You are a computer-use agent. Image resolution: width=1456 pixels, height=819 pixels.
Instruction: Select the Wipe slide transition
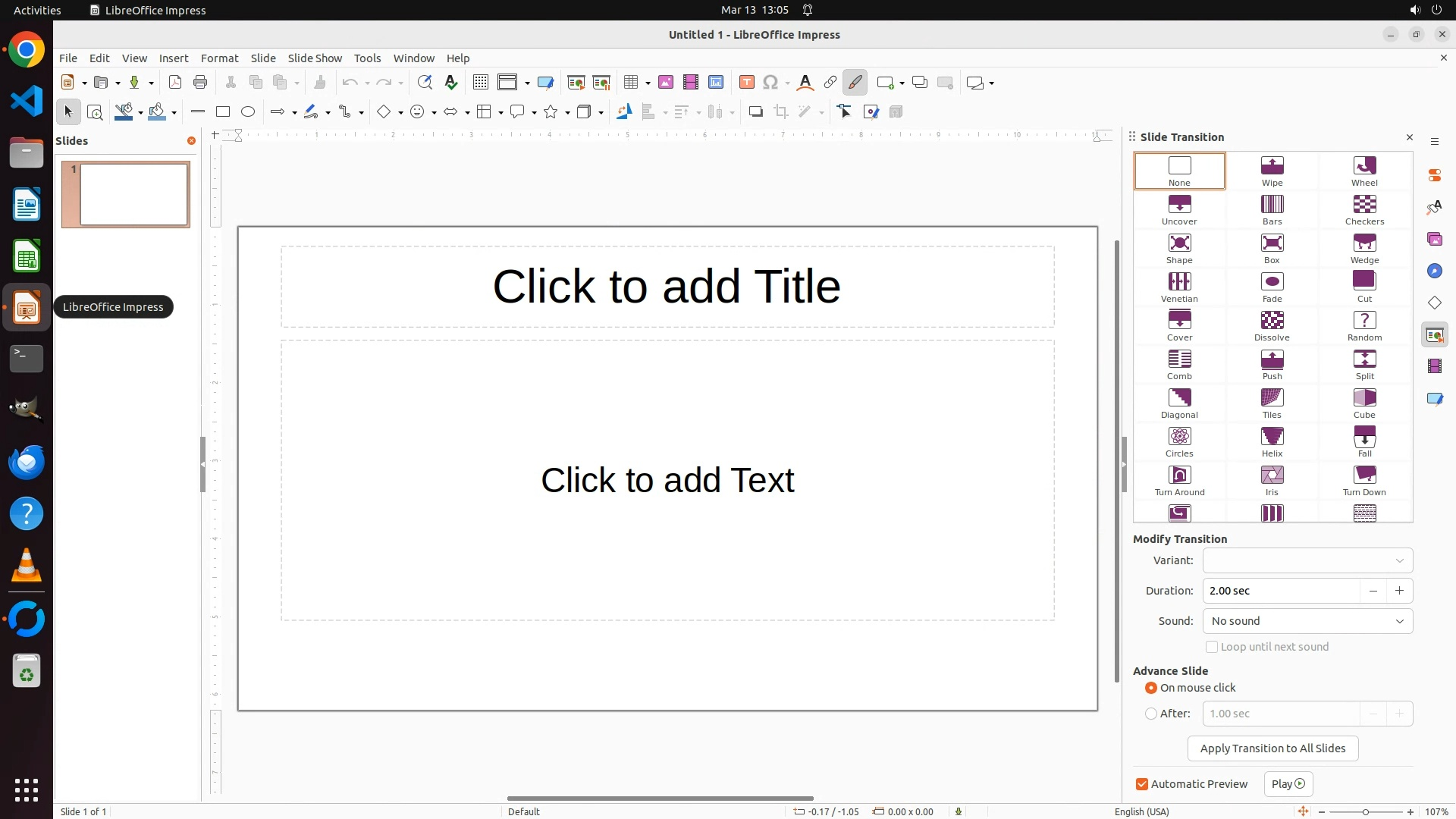(1272, 171)
